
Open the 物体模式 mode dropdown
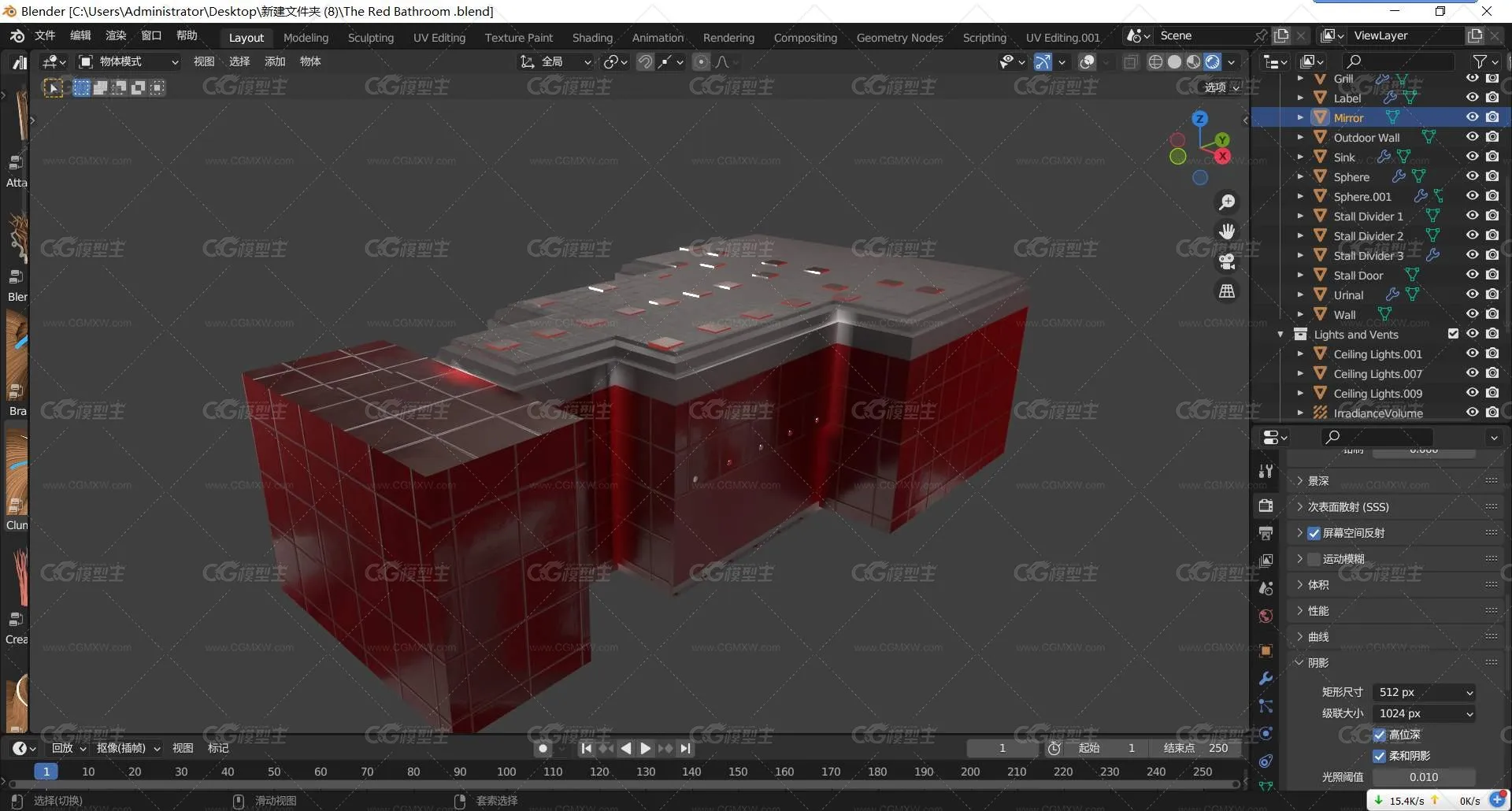coord(129,62)
